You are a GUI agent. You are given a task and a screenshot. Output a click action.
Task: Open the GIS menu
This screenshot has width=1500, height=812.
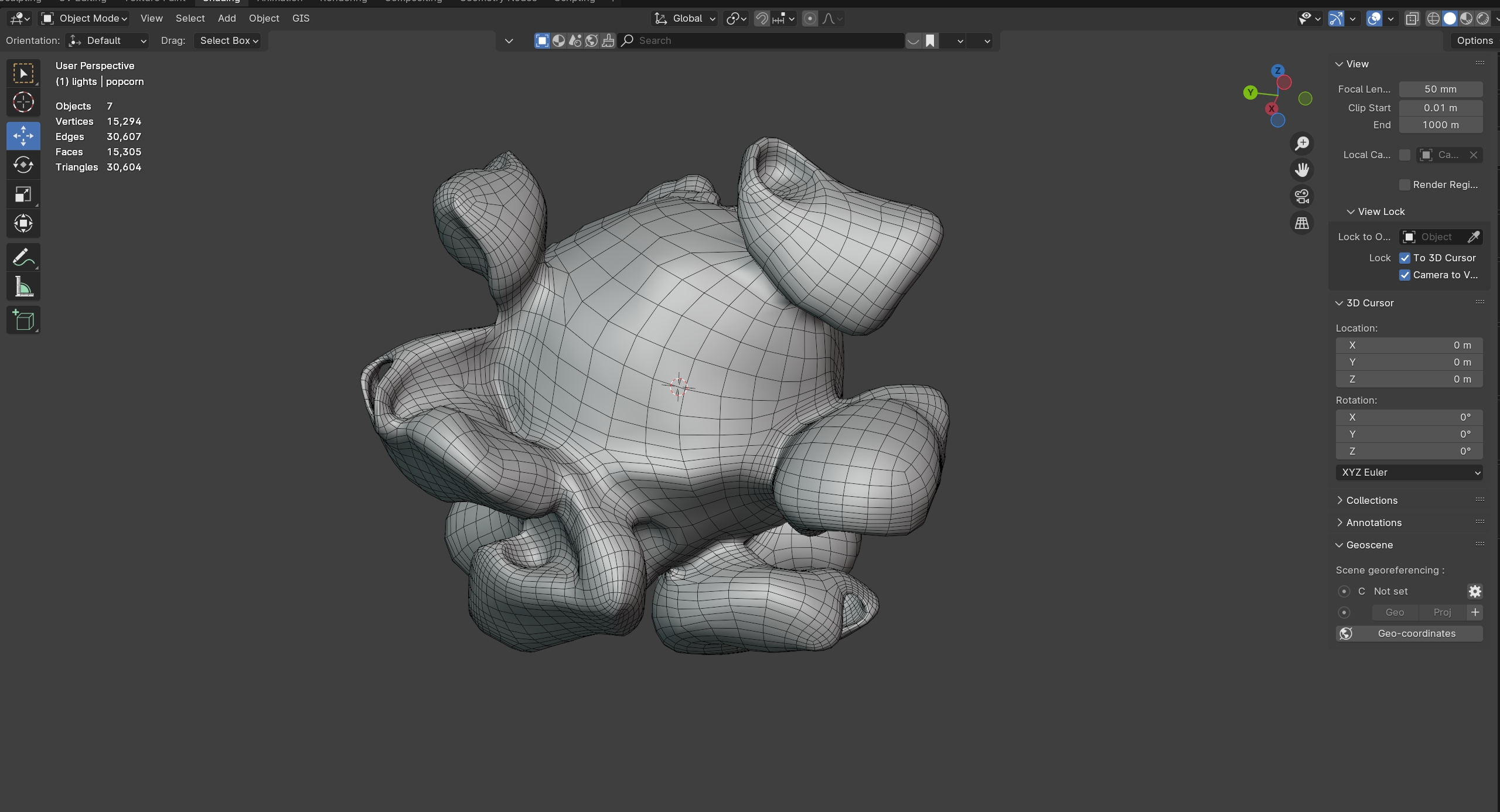point(301,19)
